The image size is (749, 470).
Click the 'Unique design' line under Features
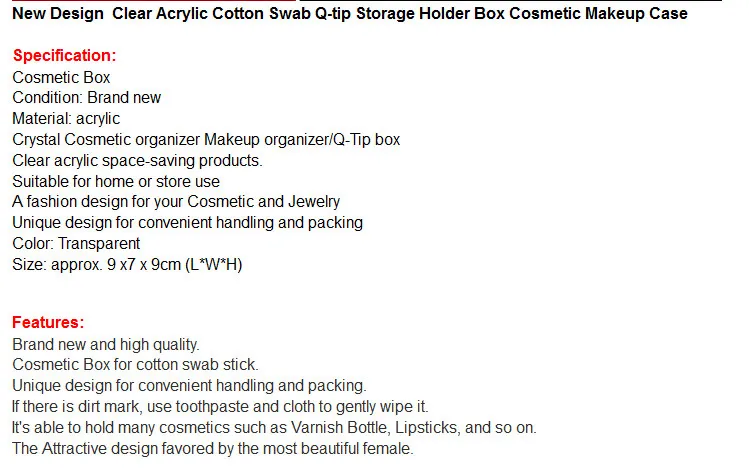pos(189,385)
